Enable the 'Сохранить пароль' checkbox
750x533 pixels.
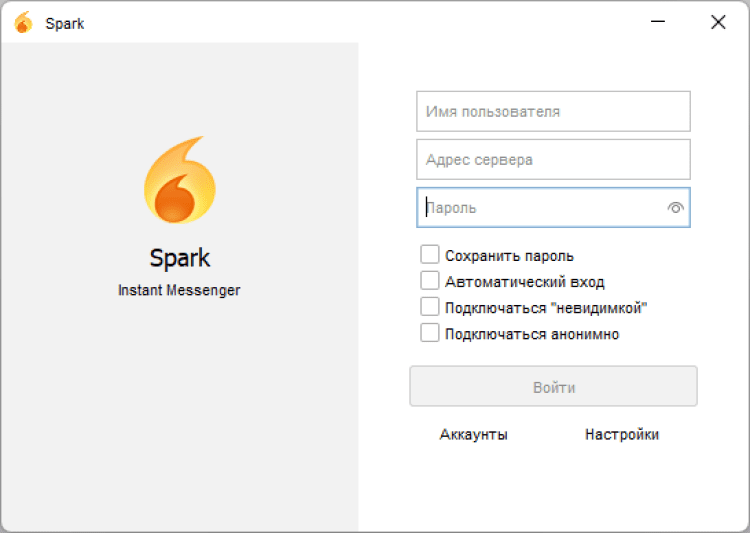tap(430, 255)
